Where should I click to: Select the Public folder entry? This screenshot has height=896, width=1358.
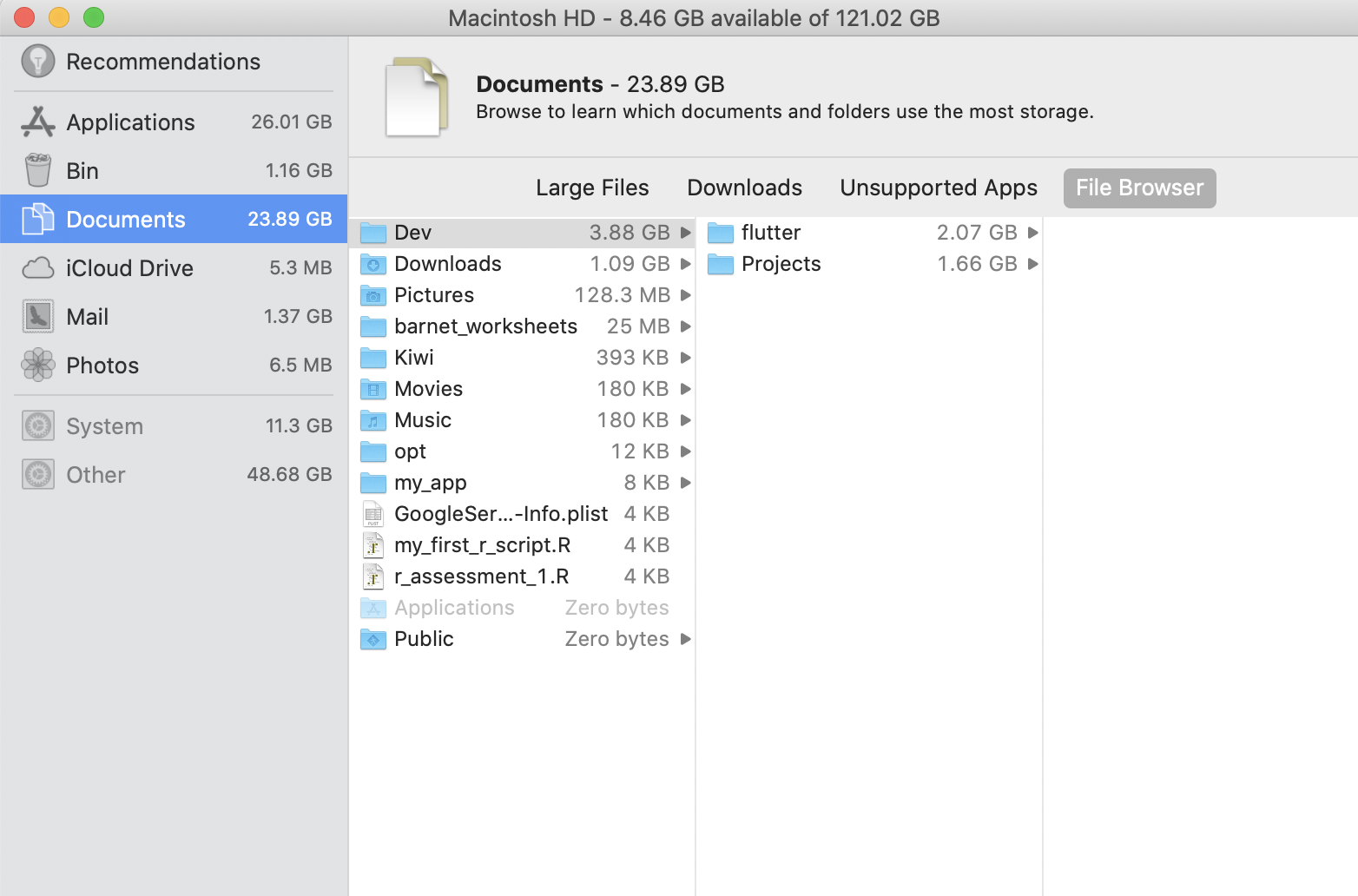point(423,638)
